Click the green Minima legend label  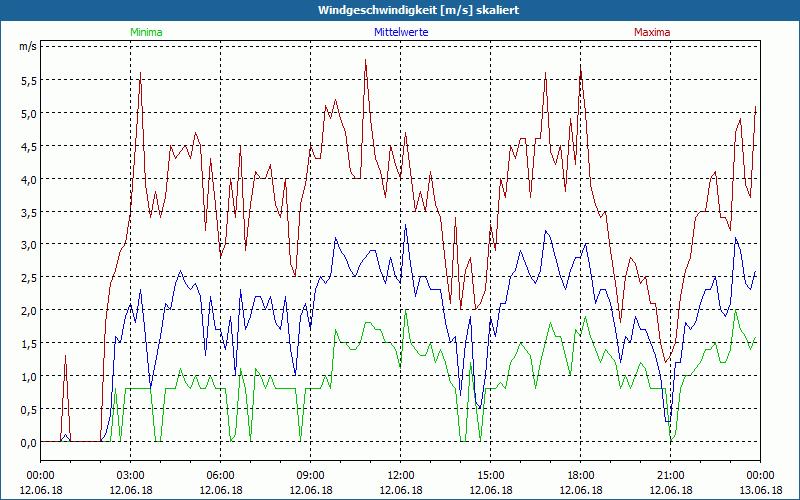(146, 32)
